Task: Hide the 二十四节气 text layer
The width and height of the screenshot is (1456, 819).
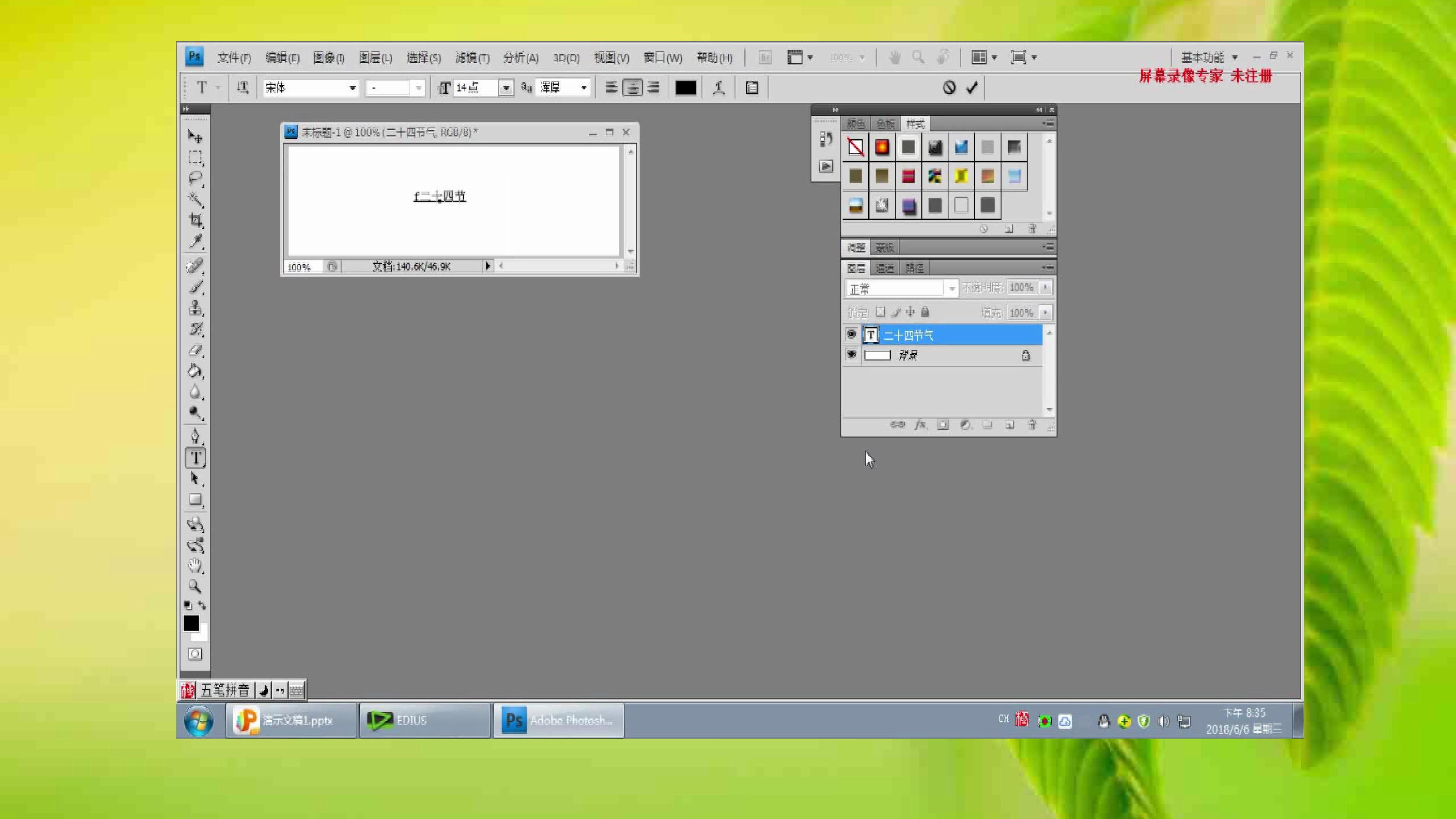Action: [851, 334]
